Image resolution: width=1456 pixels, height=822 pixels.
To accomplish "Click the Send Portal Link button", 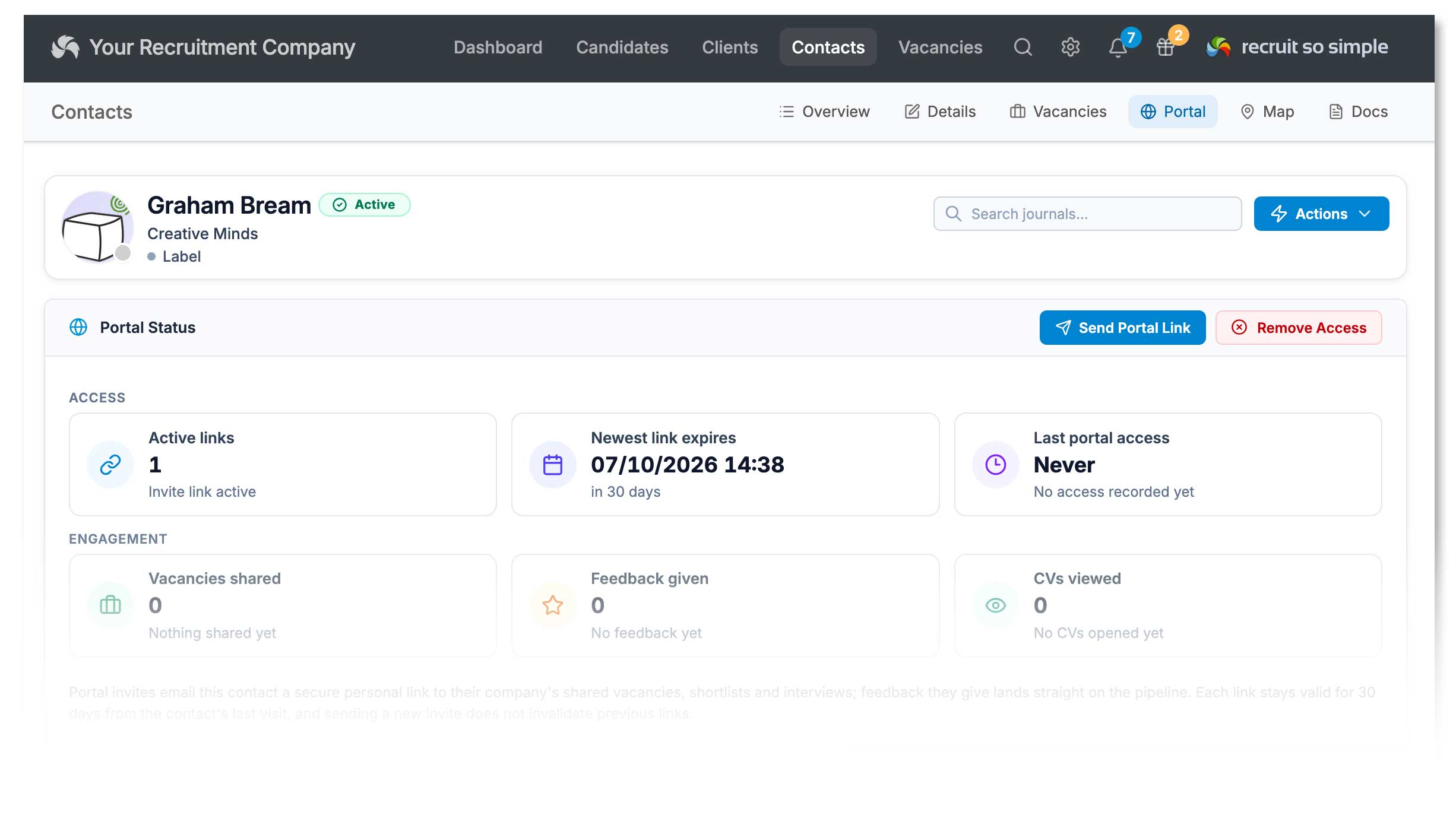I will [1122, 328].
